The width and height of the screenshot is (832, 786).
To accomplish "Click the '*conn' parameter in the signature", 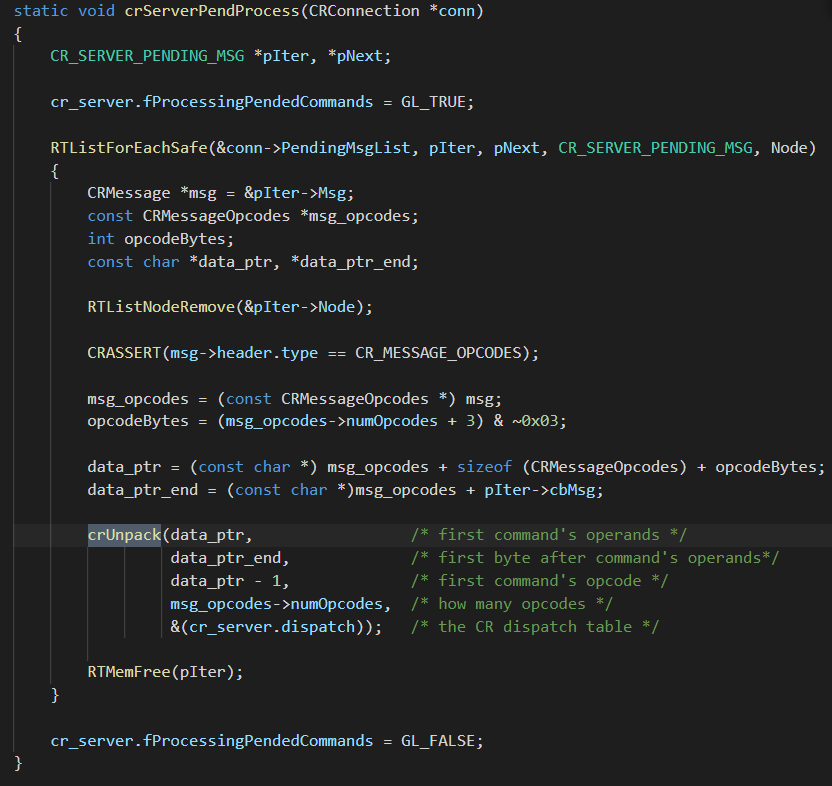I will pos(452,11).
